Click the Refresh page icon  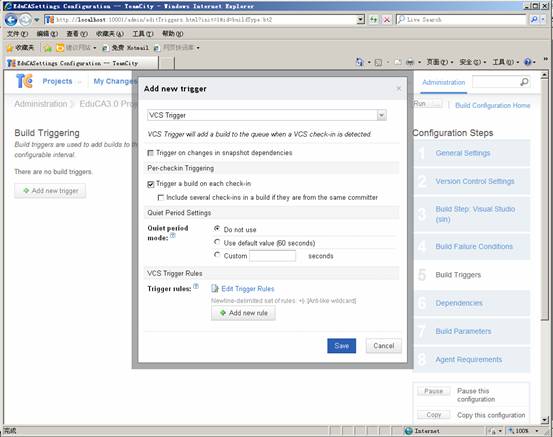pos(373,20)
